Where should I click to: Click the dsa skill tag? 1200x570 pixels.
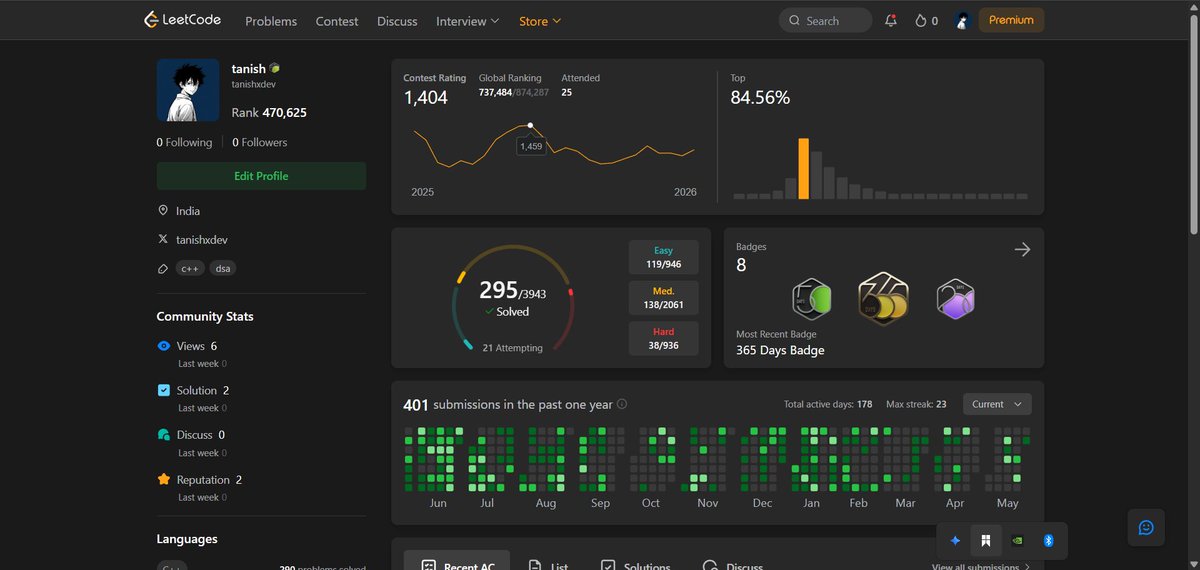click(223, 269)
